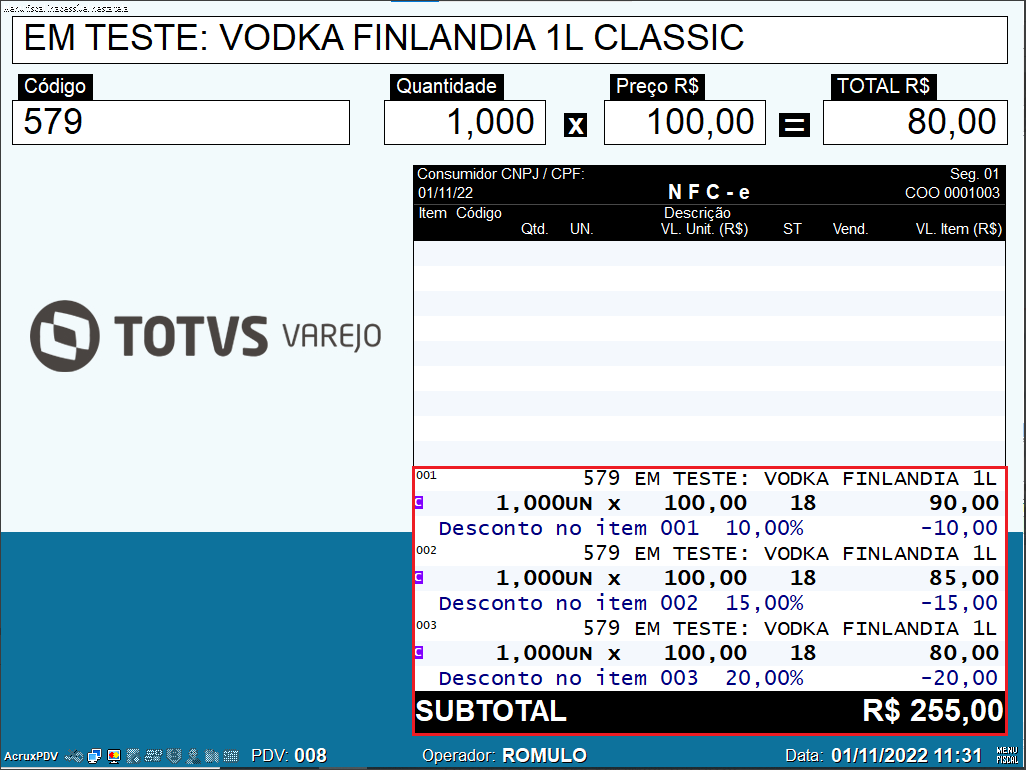
Task: Click the Seg. 01 text
Action: point(974,174)
